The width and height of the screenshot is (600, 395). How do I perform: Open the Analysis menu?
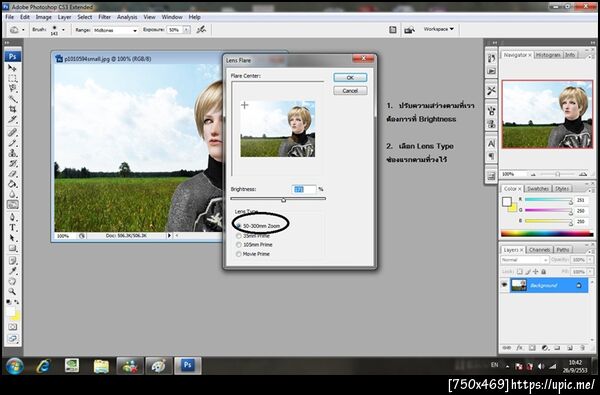click(127, 17)
